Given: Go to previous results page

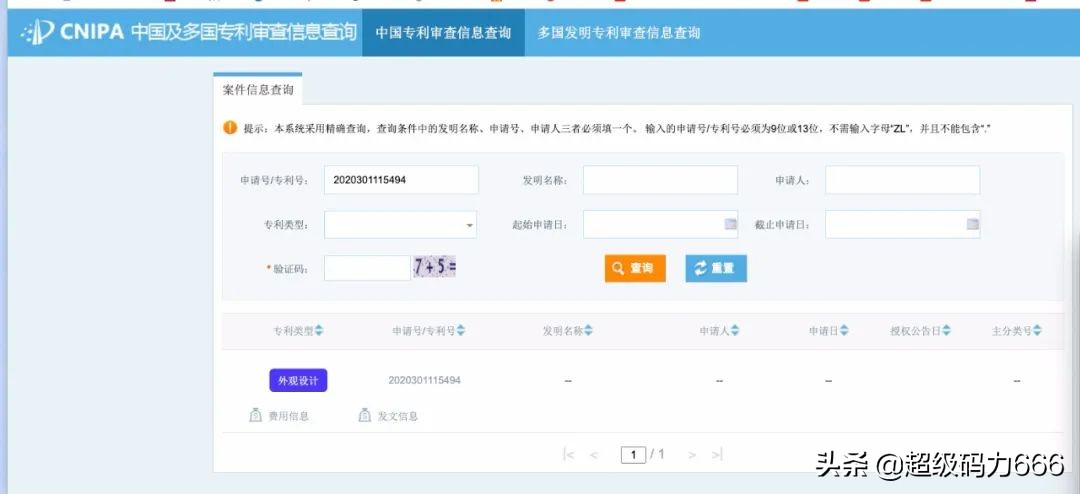Looking at the screenshot, I should (594, 455).
